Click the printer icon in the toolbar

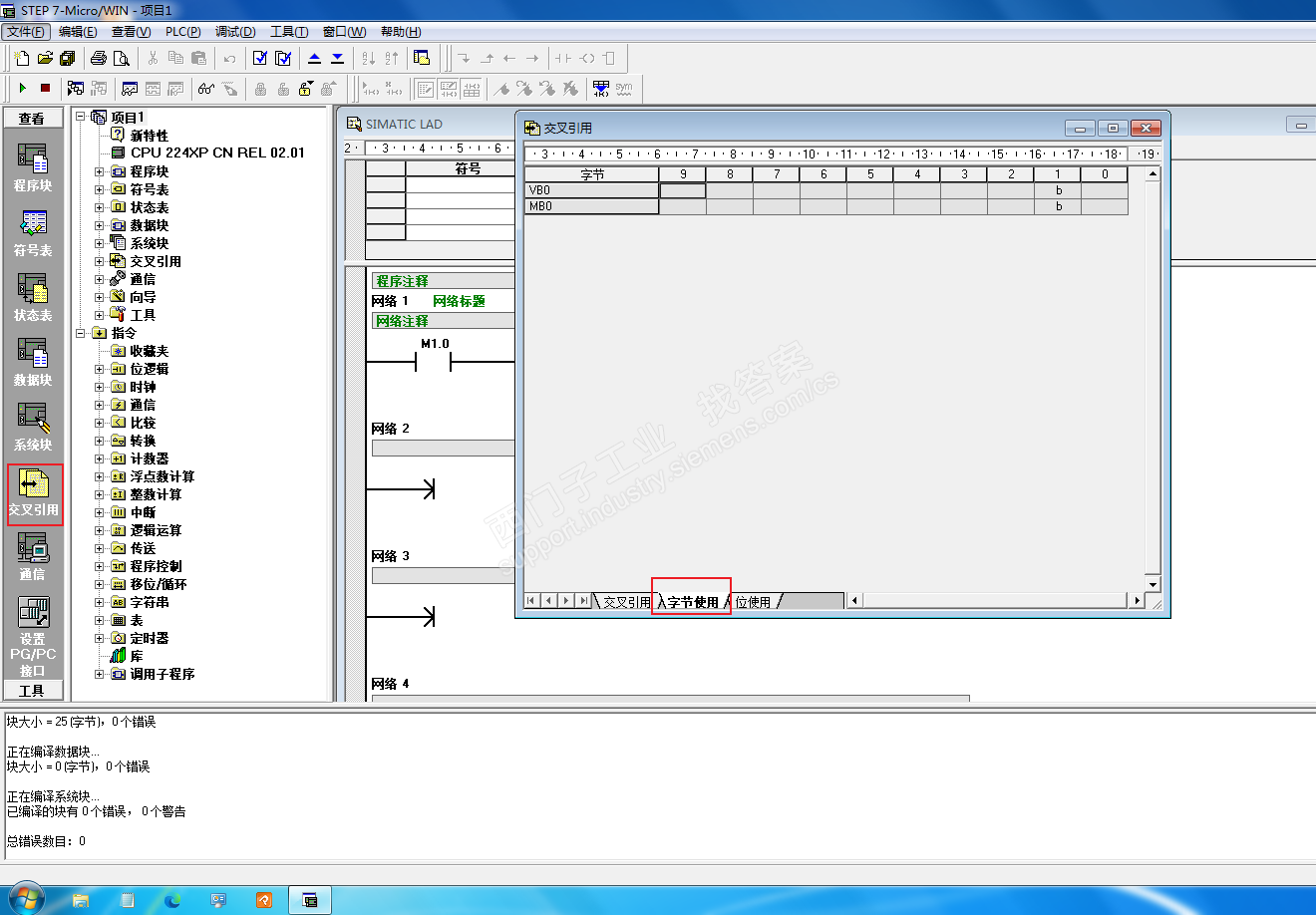pos(99,58)
